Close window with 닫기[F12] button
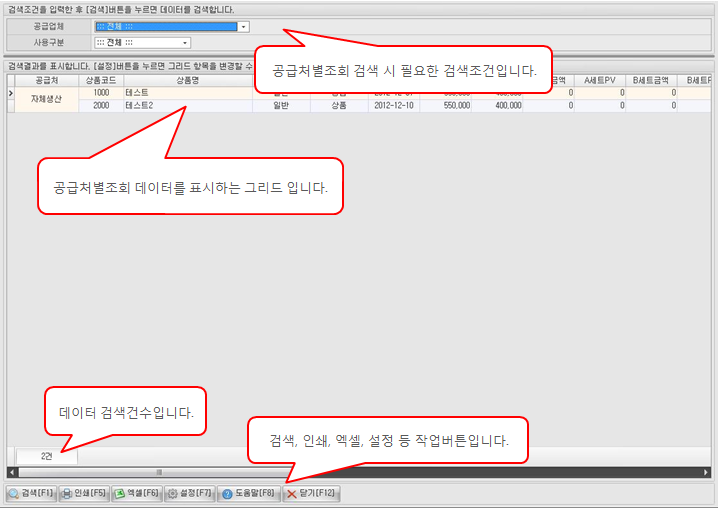The height and width of the screenshot is (508, 718). tap(311, 493)
